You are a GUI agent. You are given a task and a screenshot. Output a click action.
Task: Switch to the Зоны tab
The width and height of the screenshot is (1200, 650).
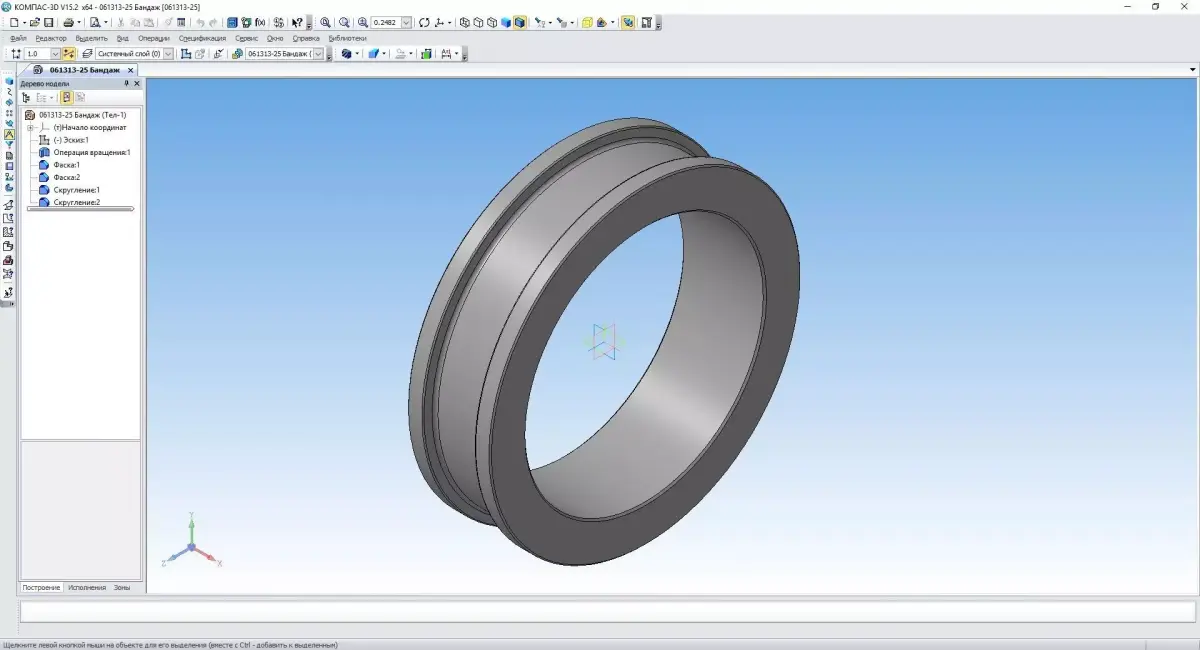(122, 587)
